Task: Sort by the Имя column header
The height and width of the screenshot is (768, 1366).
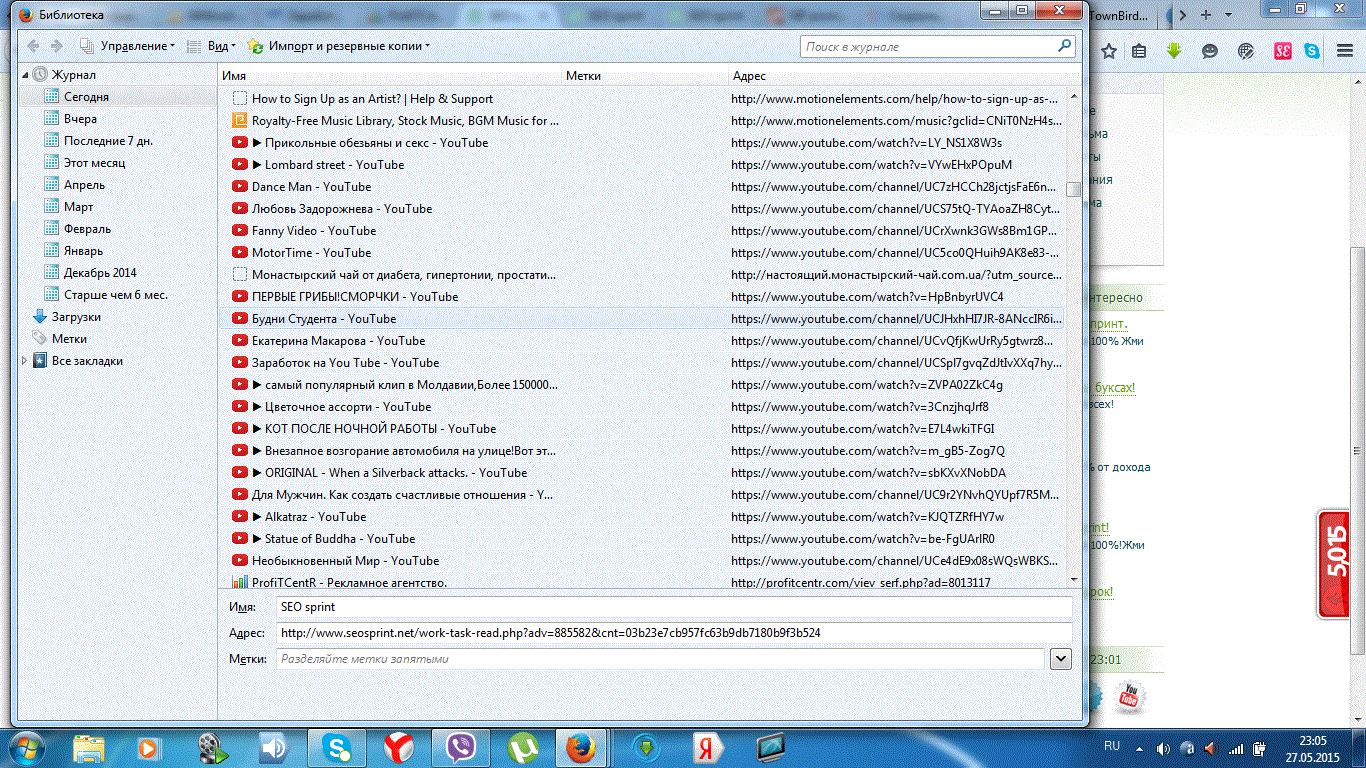Action: (390, 76)
